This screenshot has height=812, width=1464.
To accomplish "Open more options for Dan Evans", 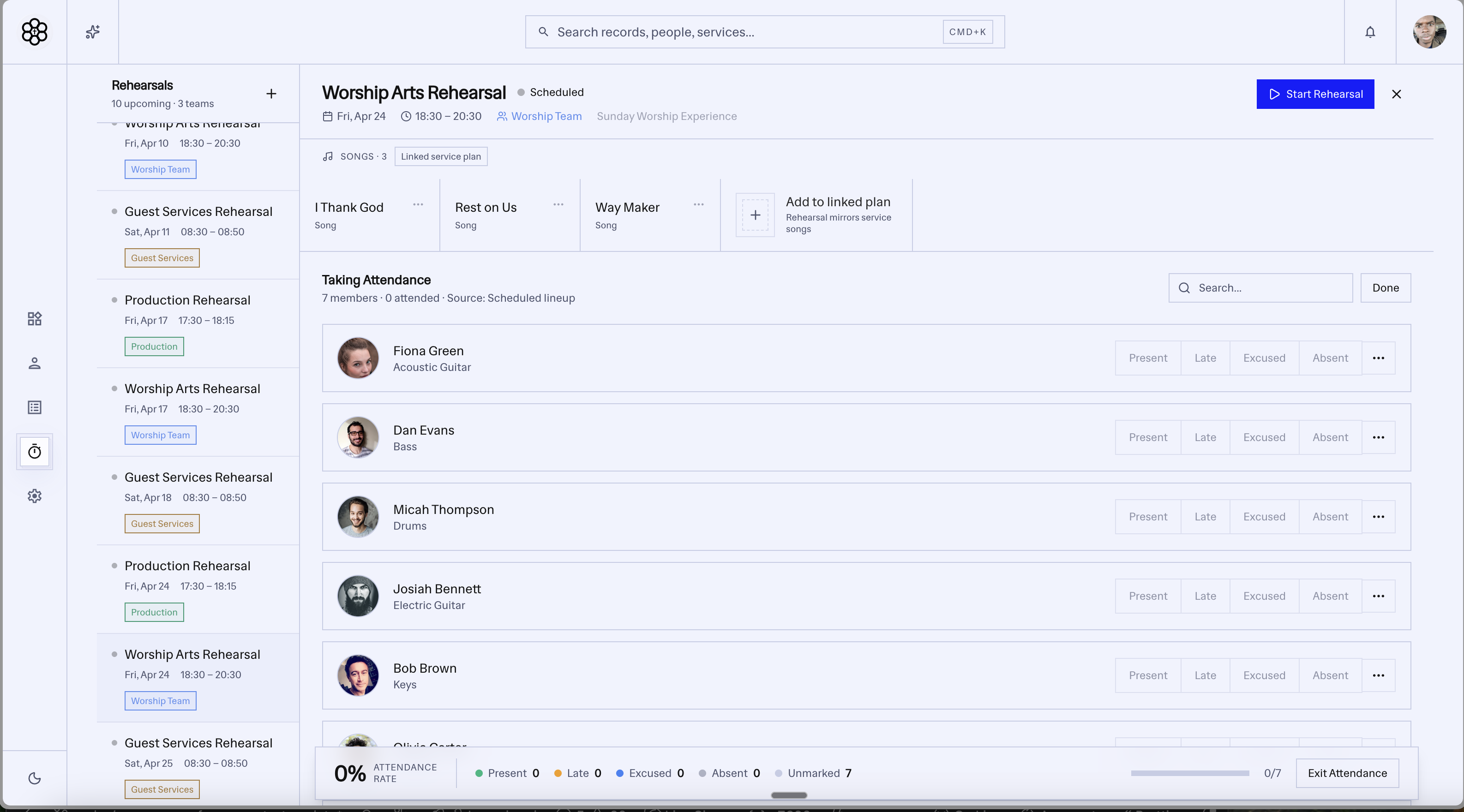I will pos(1378,437).
